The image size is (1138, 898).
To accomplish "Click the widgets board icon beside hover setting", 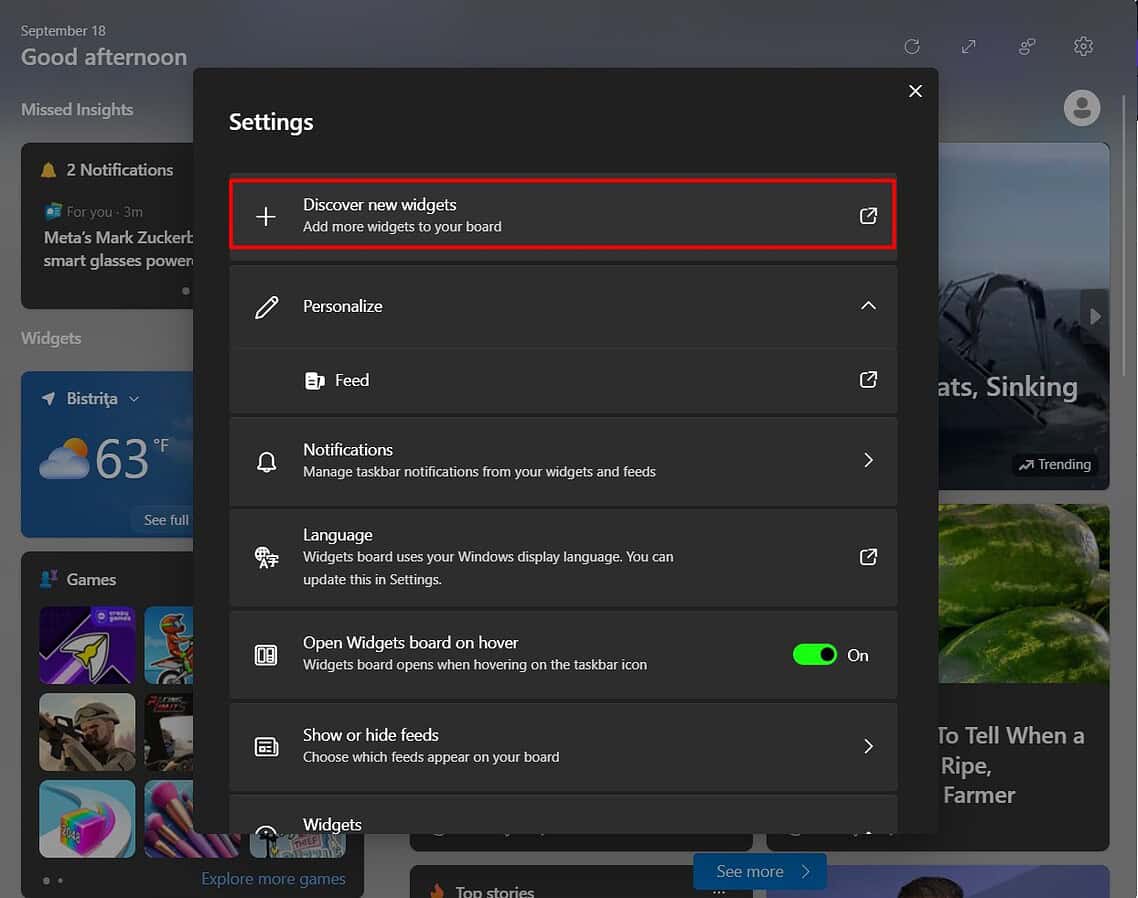I will click(266, 654).
